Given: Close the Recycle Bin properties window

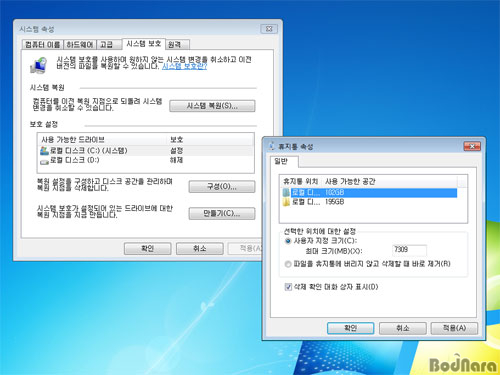Looking at the screenshot, I should pyautogui.click(x=472, y=146).
